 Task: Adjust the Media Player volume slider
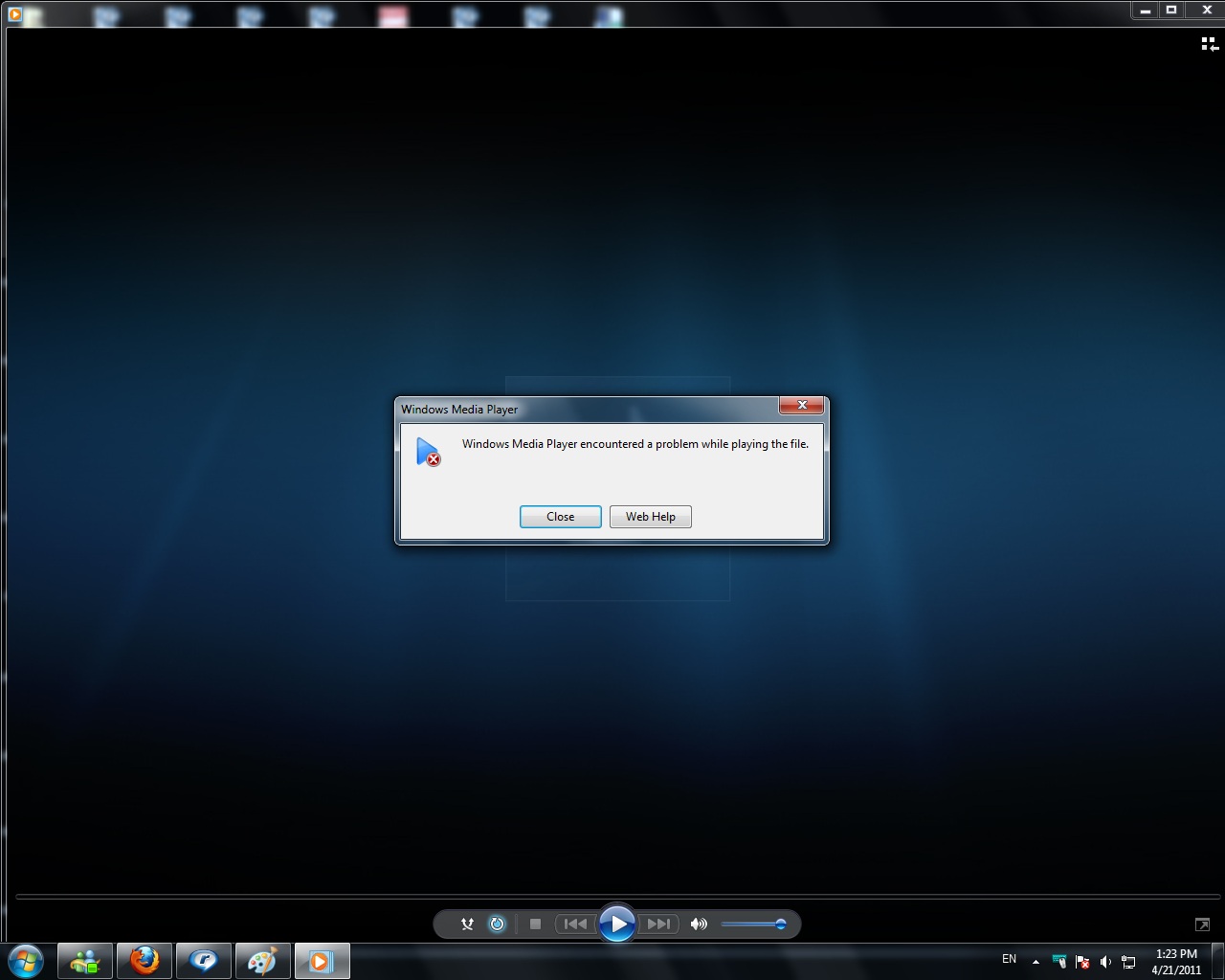tap(754, 924)
